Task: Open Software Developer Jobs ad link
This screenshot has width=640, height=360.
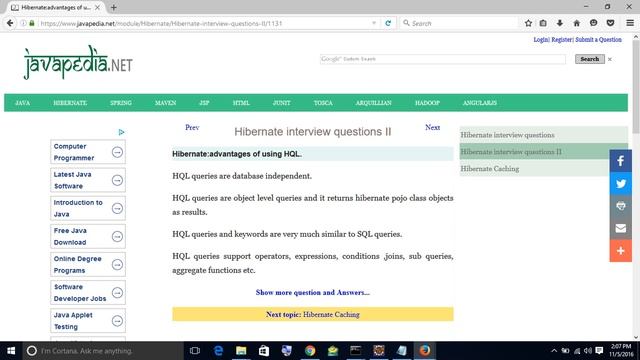Action: (88, 293)
